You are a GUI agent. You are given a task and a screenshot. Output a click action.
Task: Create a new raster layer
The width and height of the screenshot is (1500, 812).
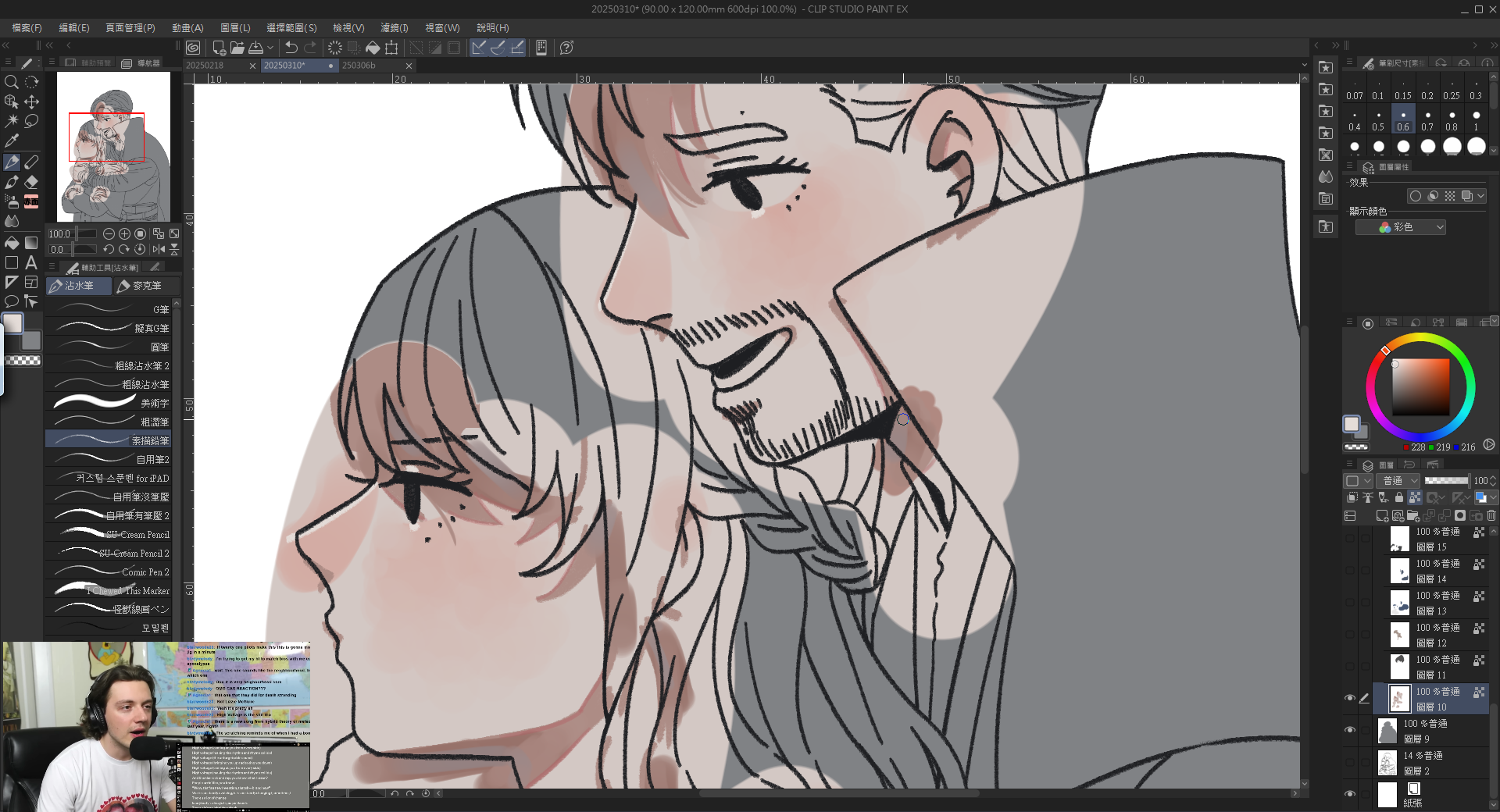point(1381,516)
